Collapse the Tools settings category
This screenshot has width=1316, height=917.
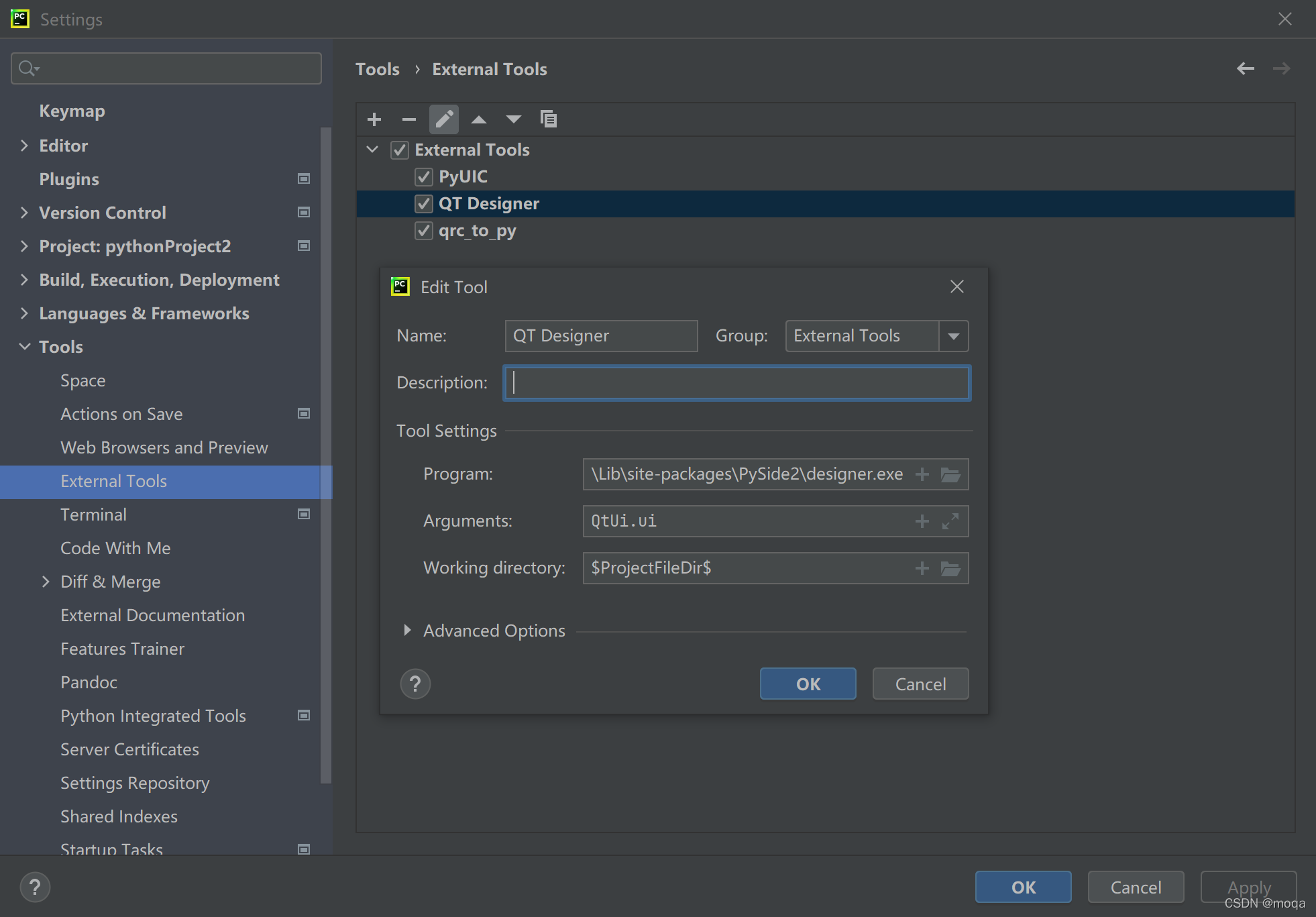pyautogui.click(x=24, y=347)
